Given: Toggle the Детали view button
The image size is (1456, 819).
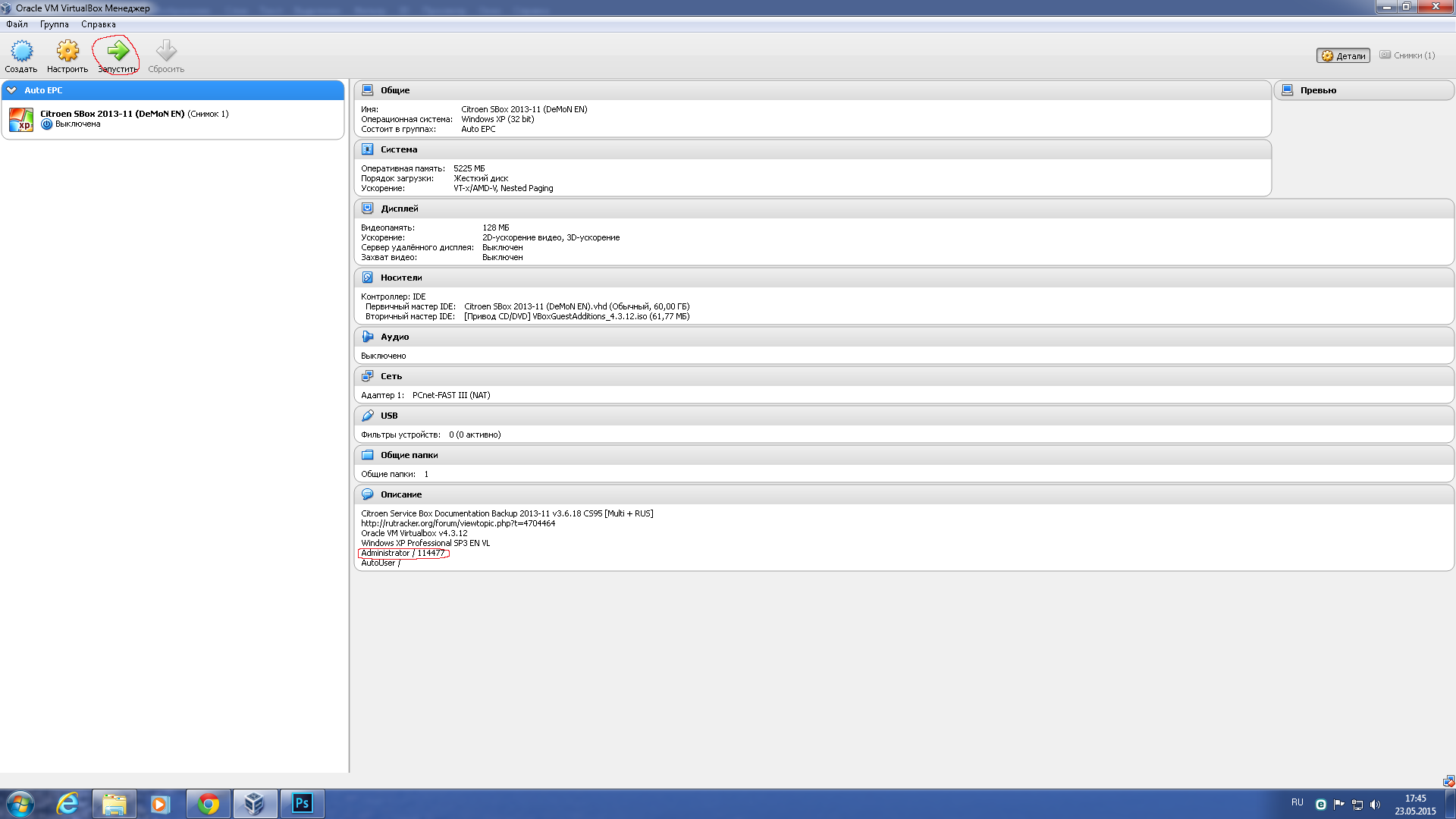Looking at the screenshot, I should (x=1343, y=55).
